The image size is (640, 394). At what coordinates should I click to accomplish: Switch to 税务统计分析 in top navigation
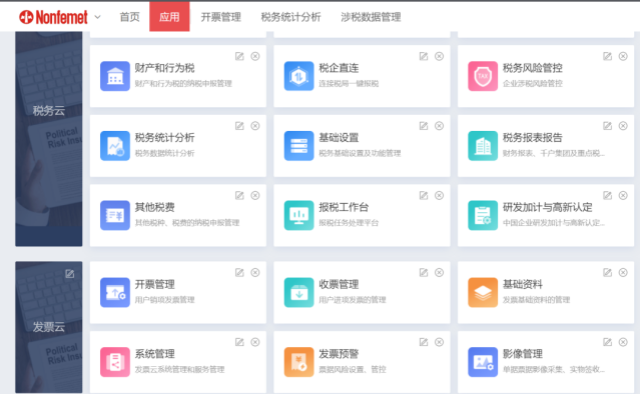[291, 17]
